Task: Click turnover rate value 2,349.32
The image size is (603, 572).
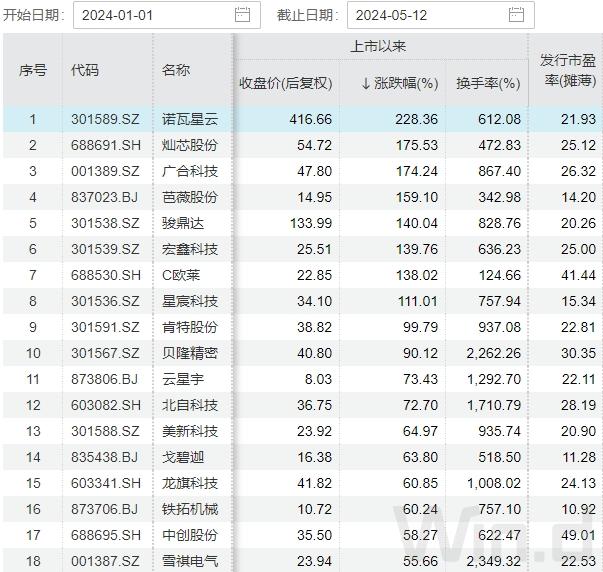Action: [494, 561]
